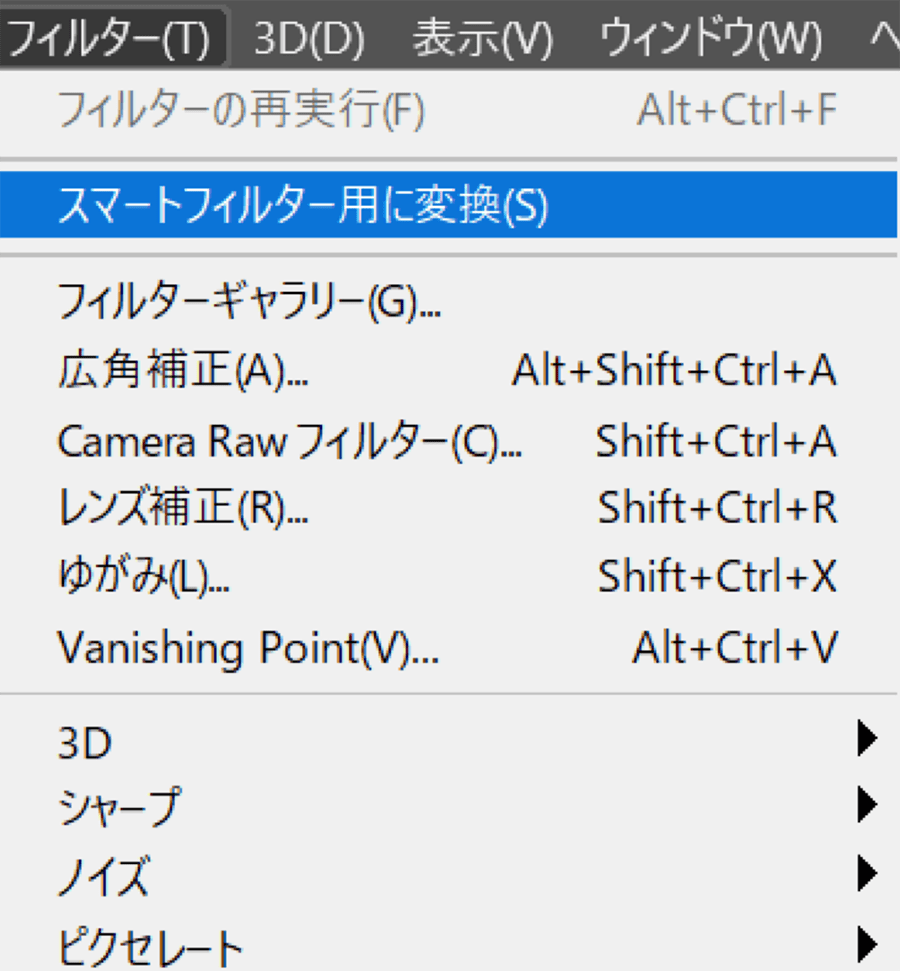The width and height of the screenshot is (900, 971).
Task: Launch 広角補正(A)... filter
Action: (448, 370)
